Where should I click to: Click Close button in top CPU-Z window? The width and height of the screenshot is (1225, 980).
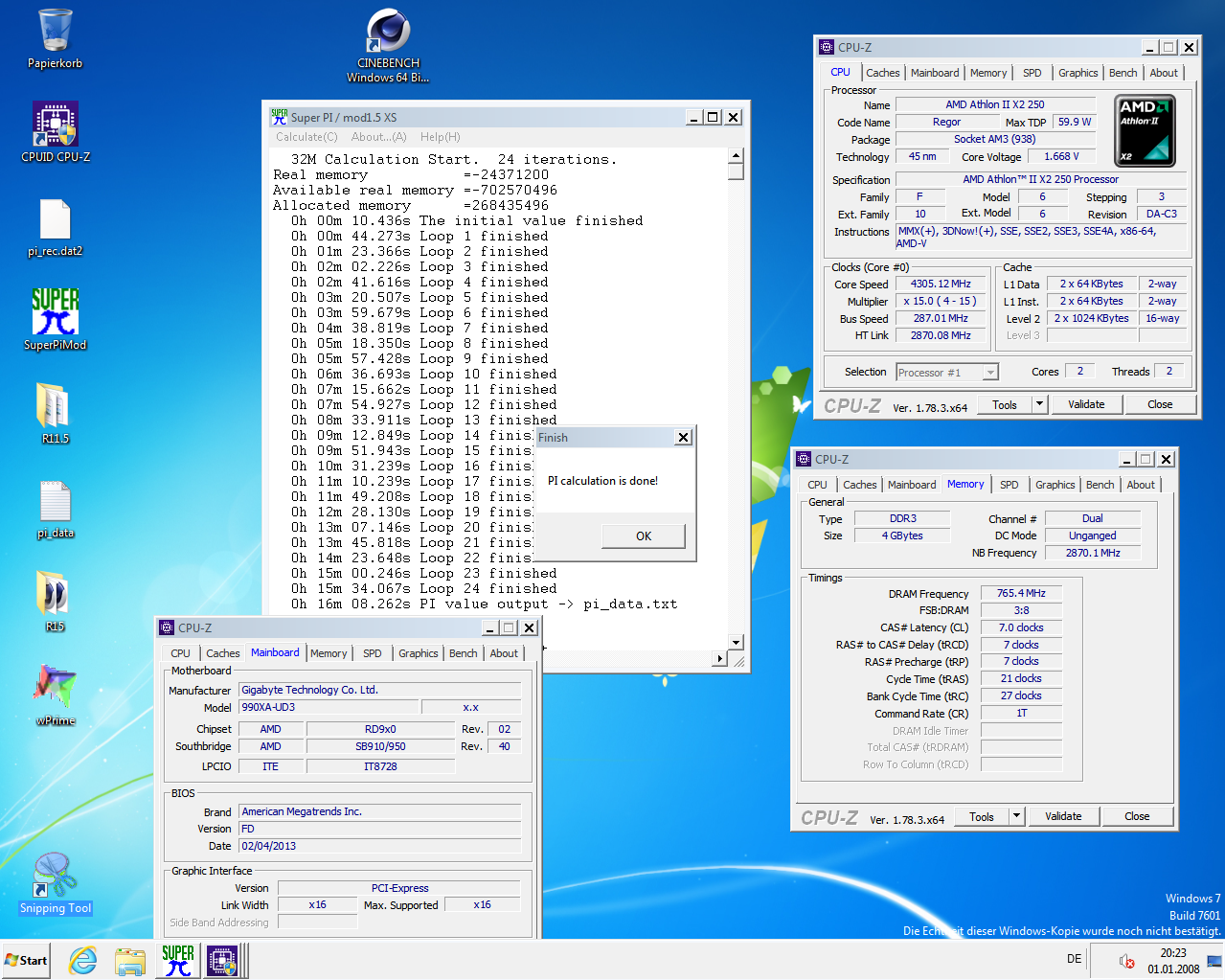click(x=1160, y=404)
